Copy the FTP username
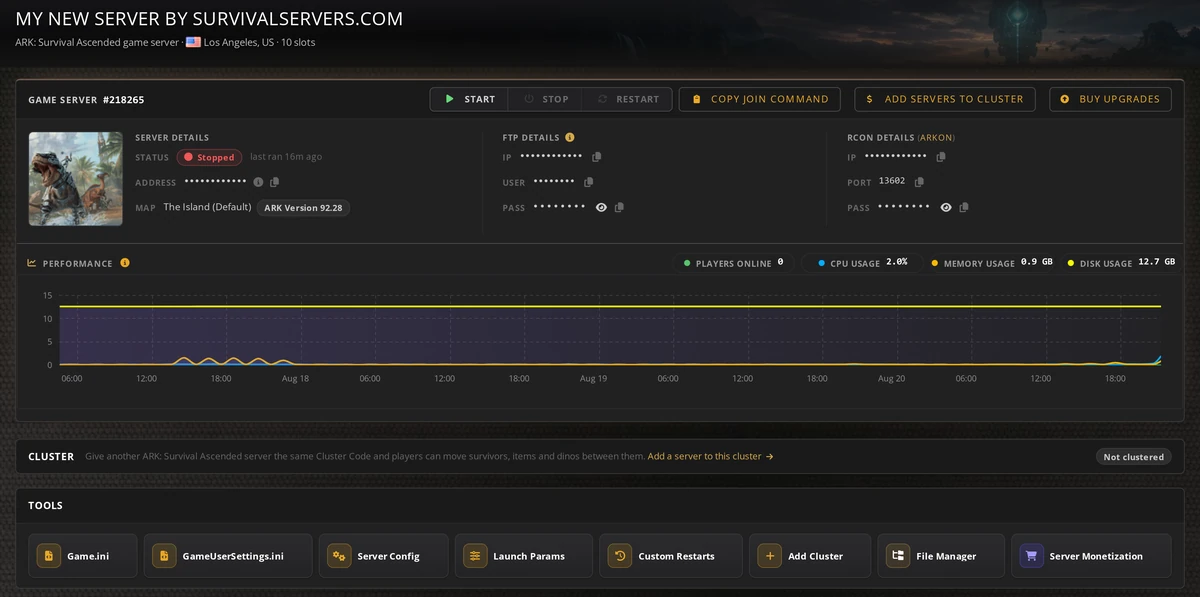 point(589,182)
